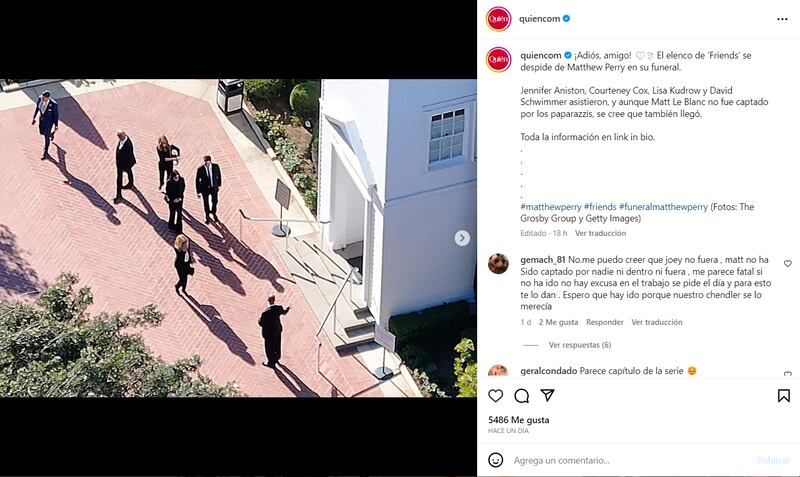Click Ver traducción under gemach_81 comment

(657, 322)
